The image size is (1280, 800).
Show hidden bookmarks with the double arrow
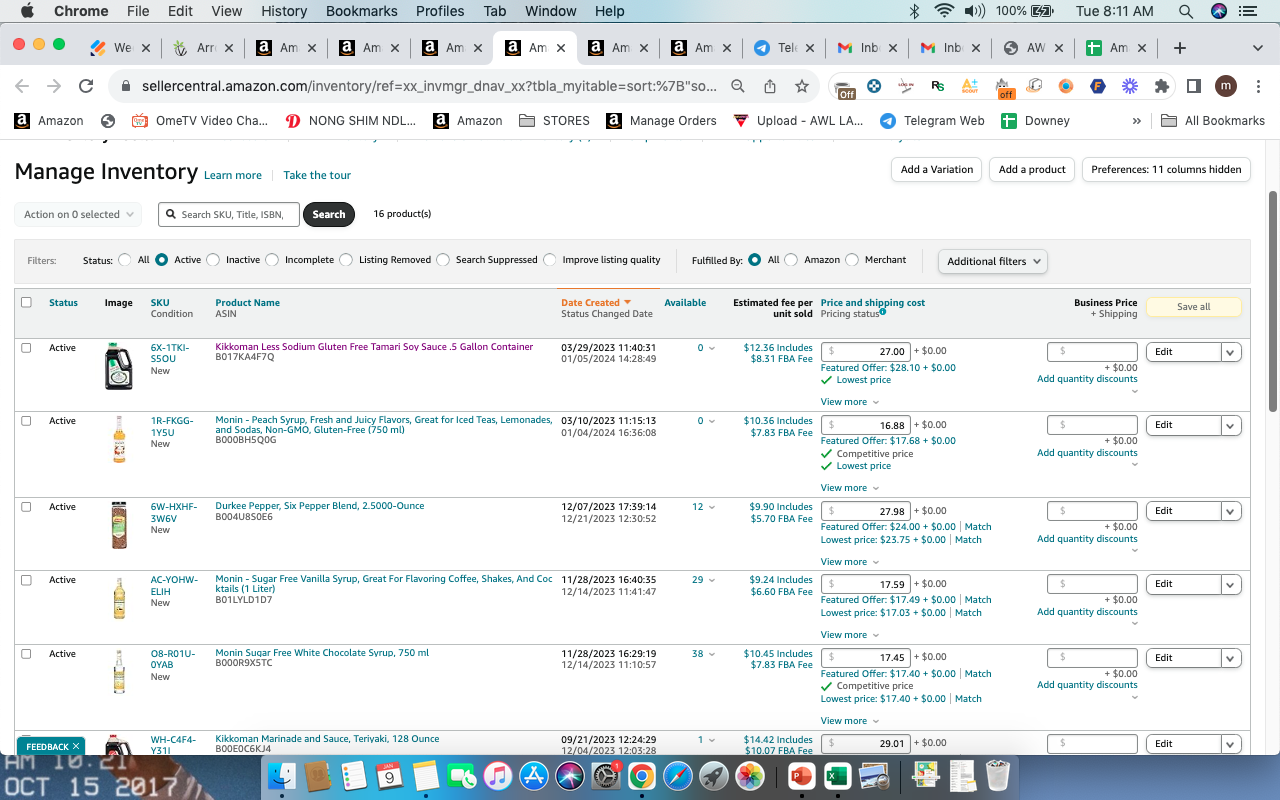1136,120
